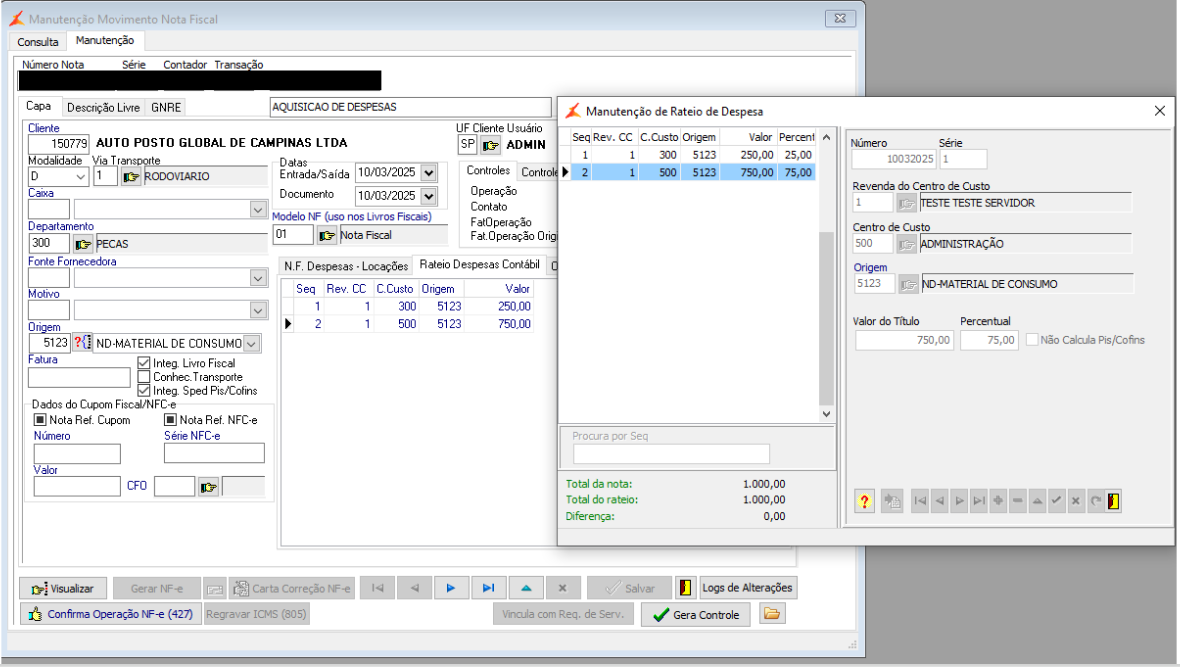Open the CFO lookup hand icon
This screenshot has height=667, width=1180.
(208, 487)
